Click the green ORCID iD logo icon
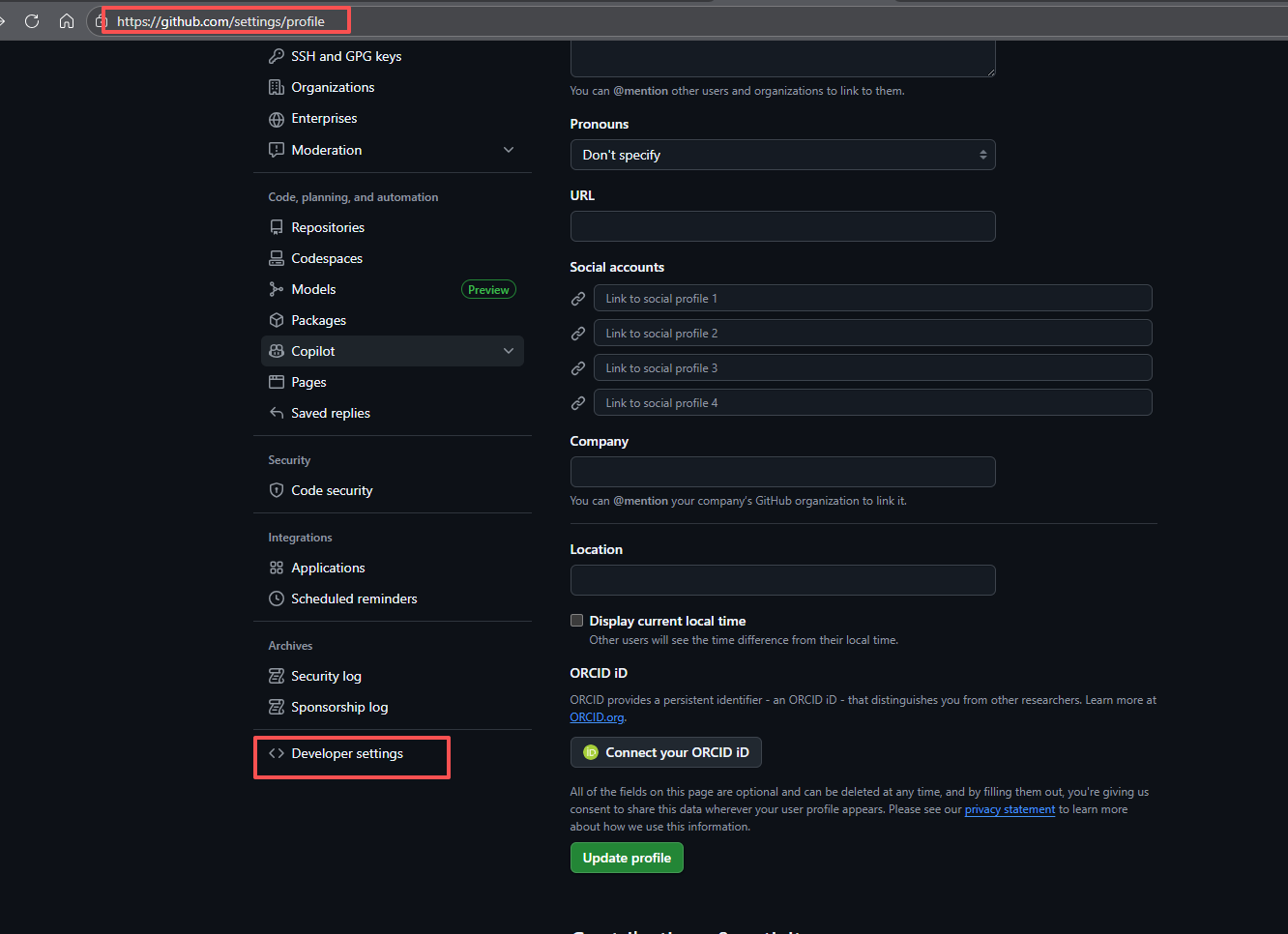1288x934 pixels. tap(591, 752)
